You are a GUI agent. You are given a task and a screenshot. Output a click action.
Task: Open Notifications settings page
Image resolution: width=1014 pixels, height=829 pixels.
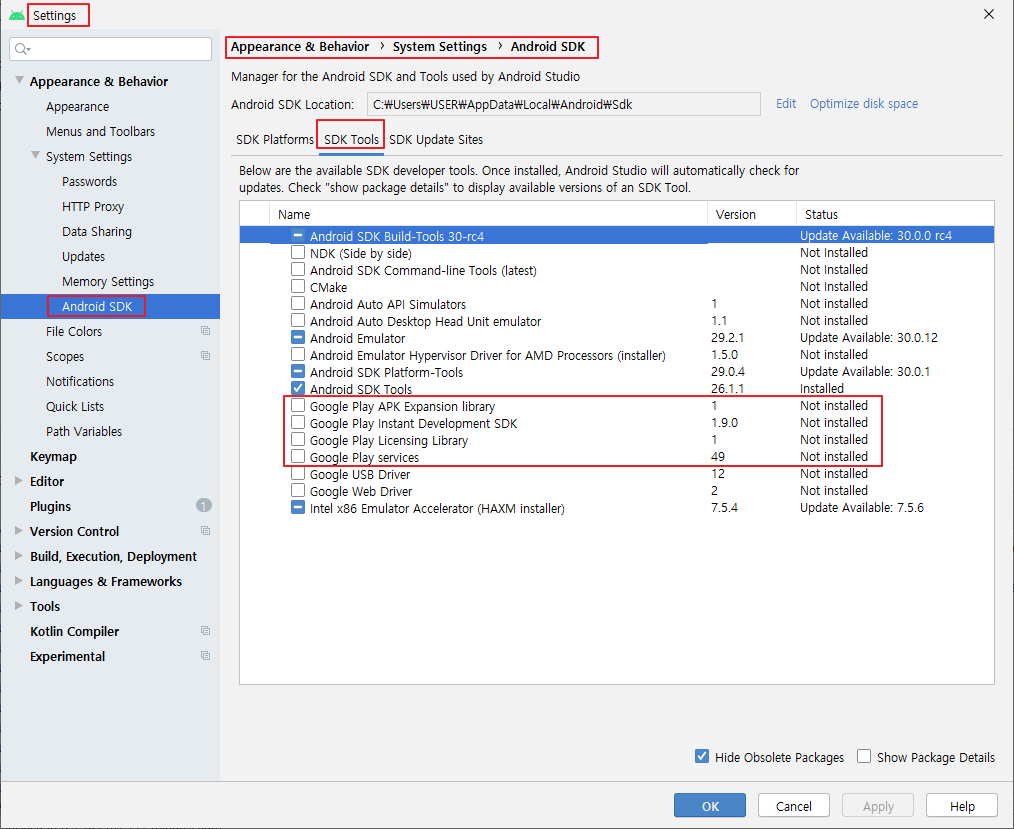pyautogui.click(x=80, y=381)
